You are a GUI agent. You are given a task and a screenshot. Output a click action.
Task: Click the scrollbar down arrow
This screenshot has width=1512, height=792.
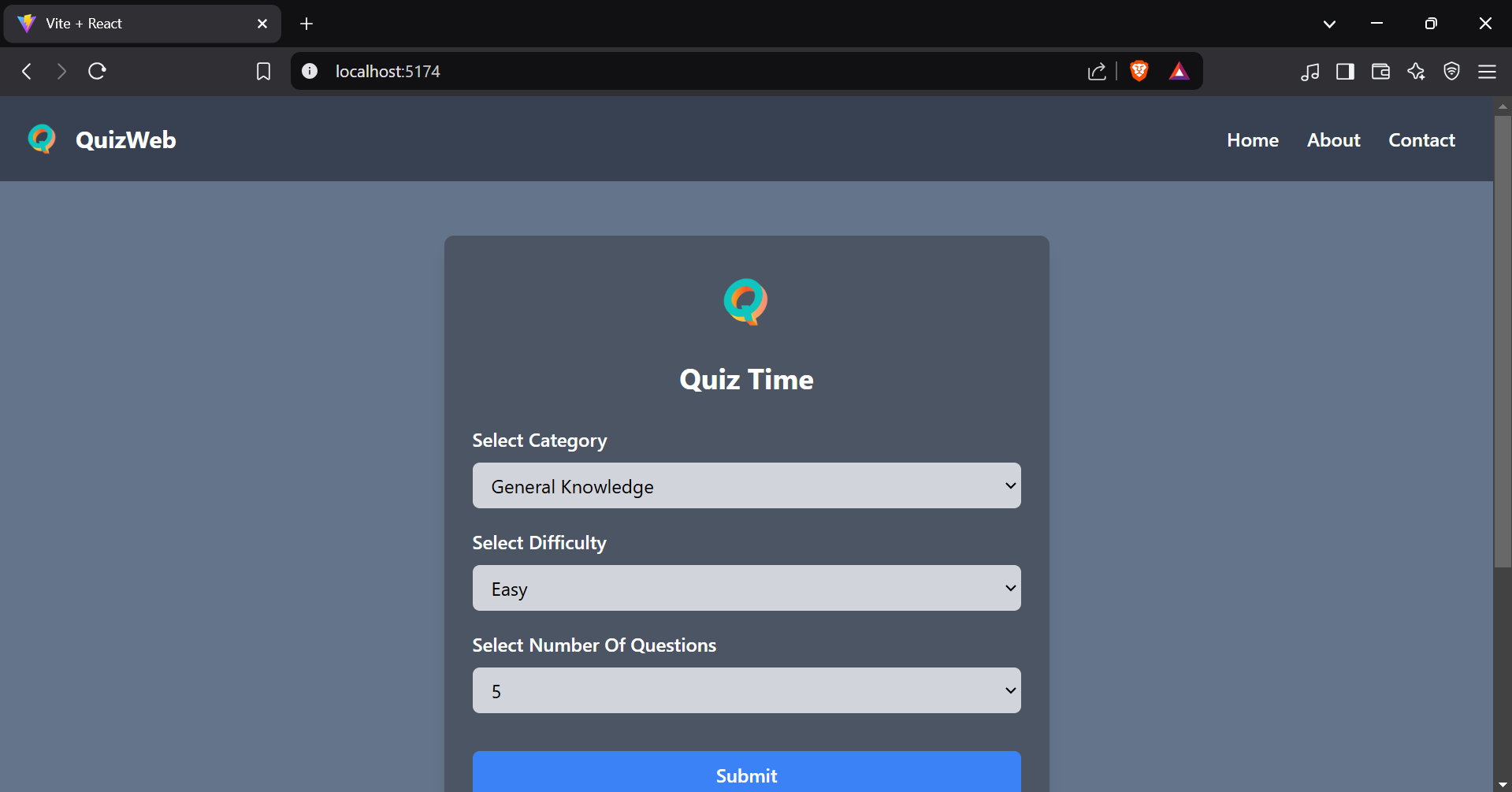click(1503, 785)
